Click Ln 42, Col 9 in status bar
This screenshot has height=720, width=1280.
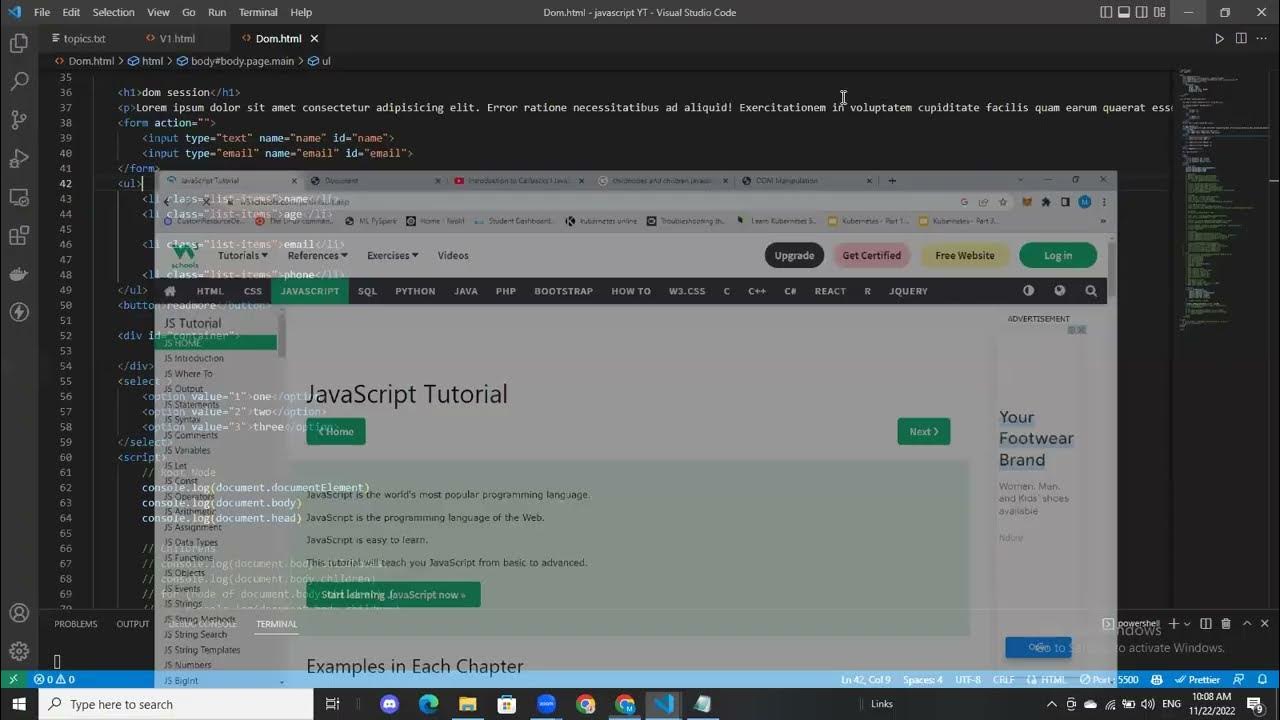[866, 679]
